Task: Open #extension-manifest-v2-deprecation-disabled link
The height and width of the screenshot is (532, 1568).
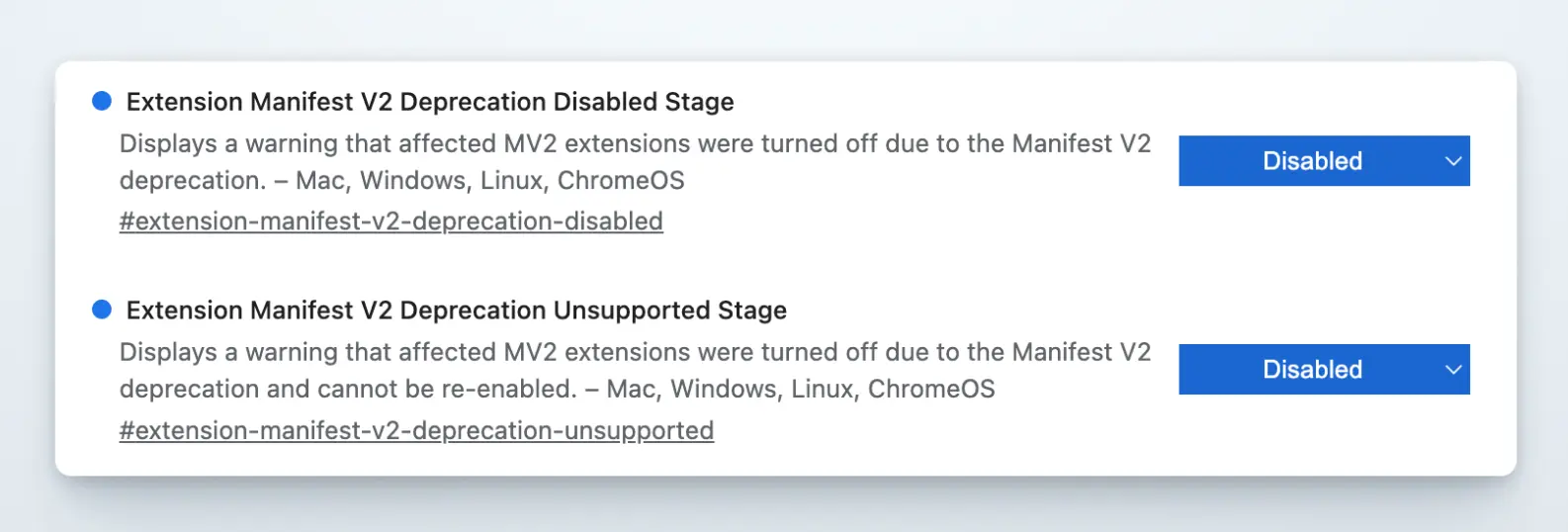Action: (391, 222)
